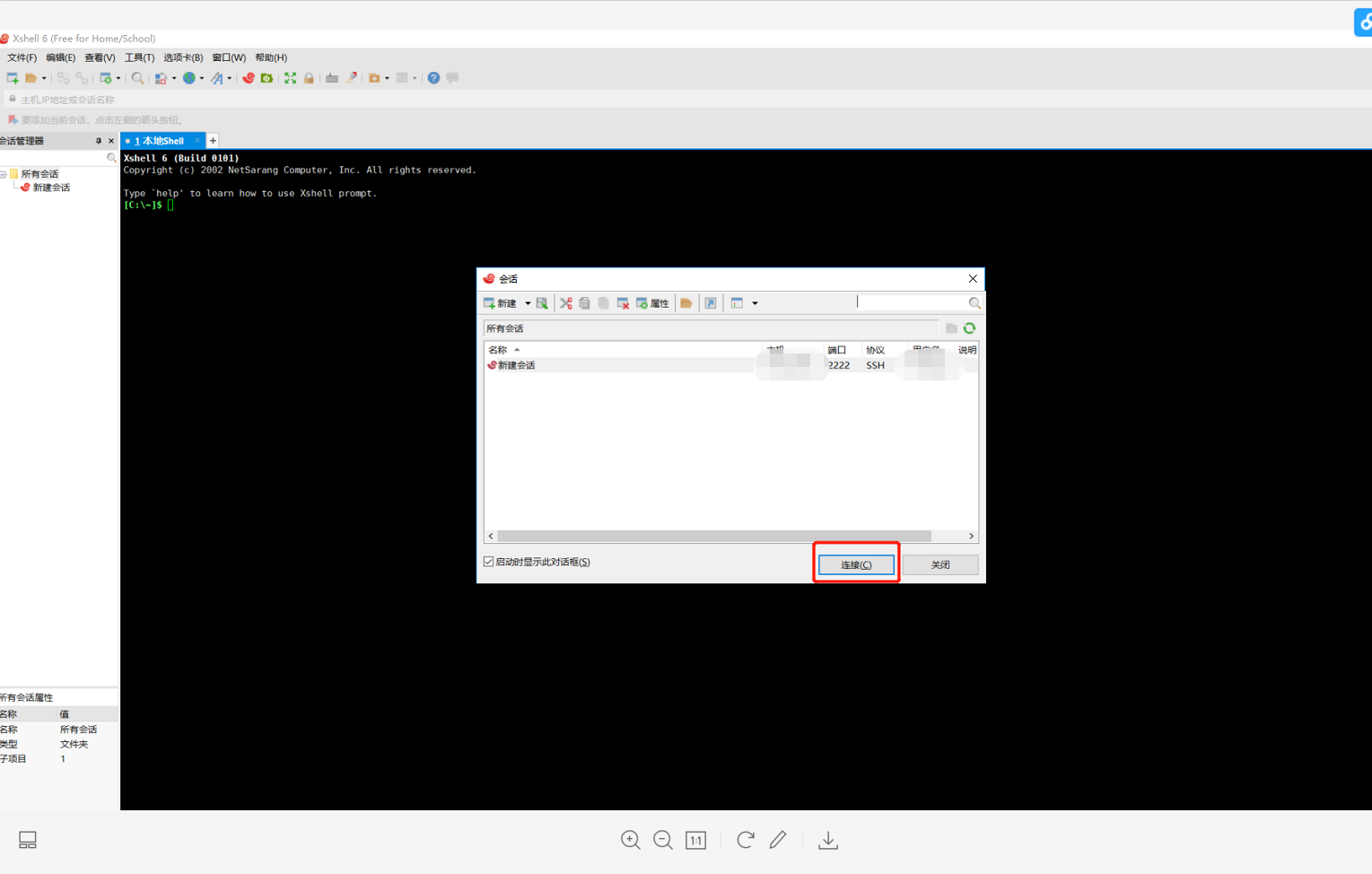The width and height of the screenshot is (1372, 874).
Task: Toggle the 启动时显示此对话框 checkbox
Action: tap(489, 562)
